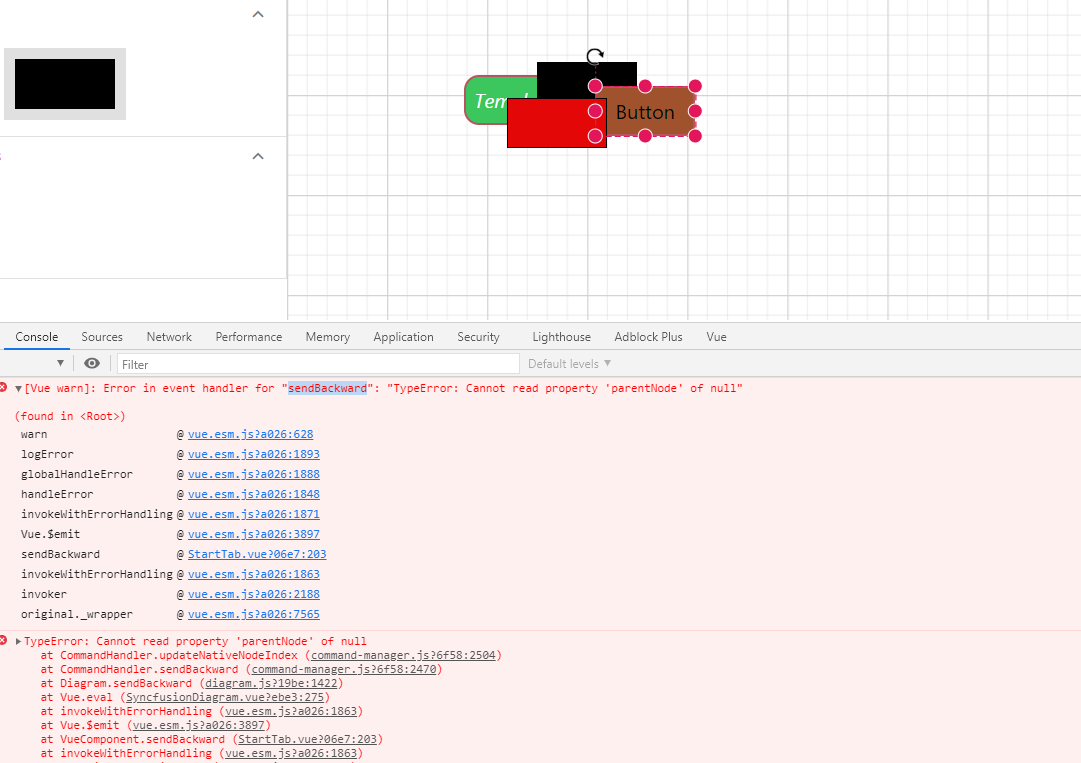This screenshot has height=763, width=1081.
Task: Switch to the Network tab
Action: pyautogui.click(x=169, y=337)
